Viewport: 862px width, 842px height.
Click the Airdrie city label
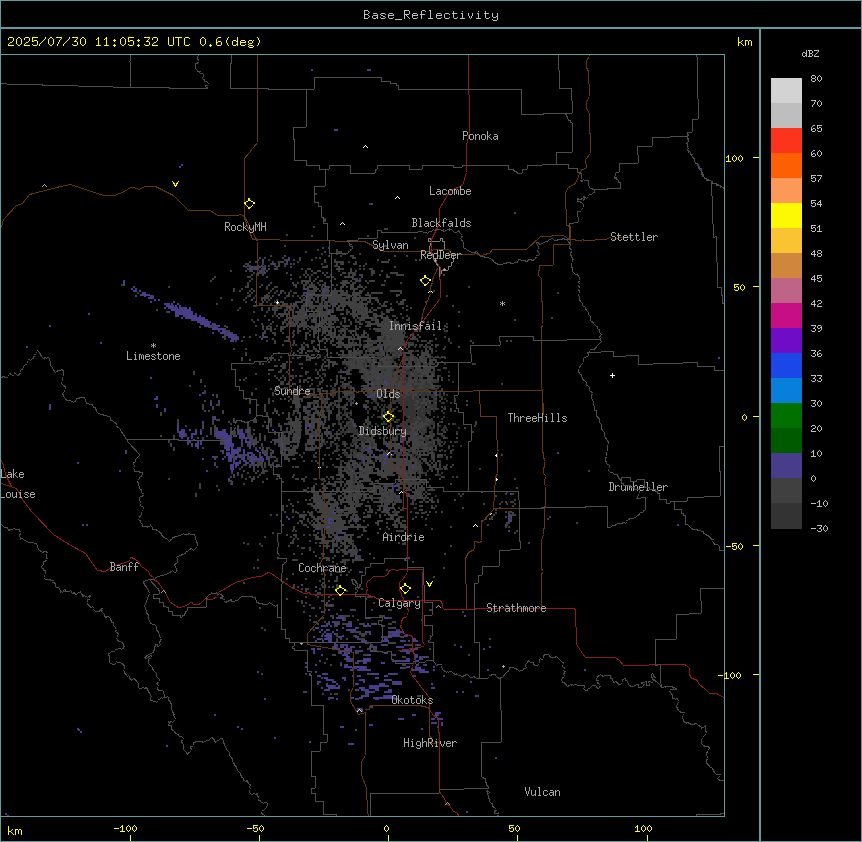pos(404,537)
